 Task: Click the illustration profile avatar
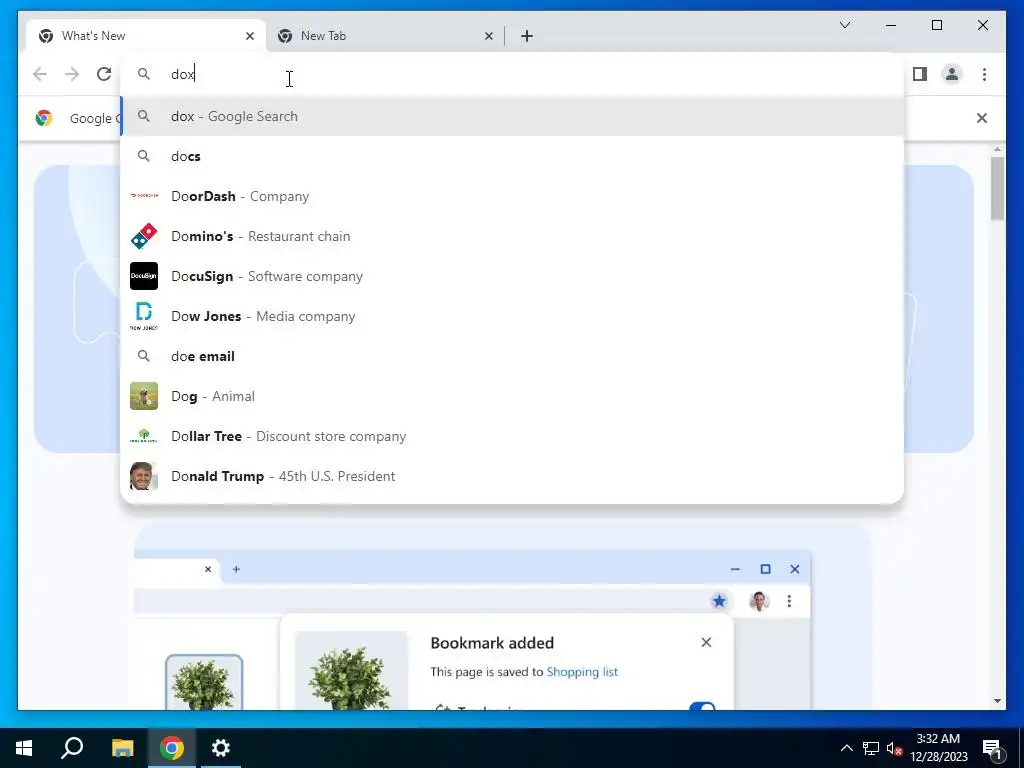point(759,601)
